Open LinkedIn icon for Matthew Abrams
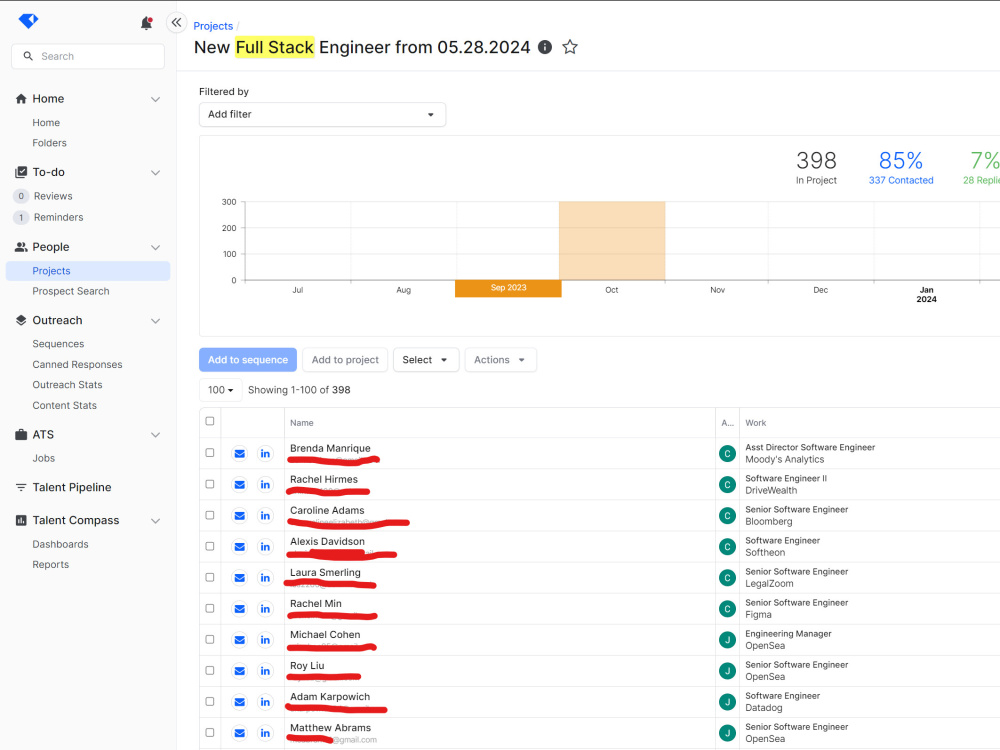Viewport: 1000px width, 750px height. 265,733
